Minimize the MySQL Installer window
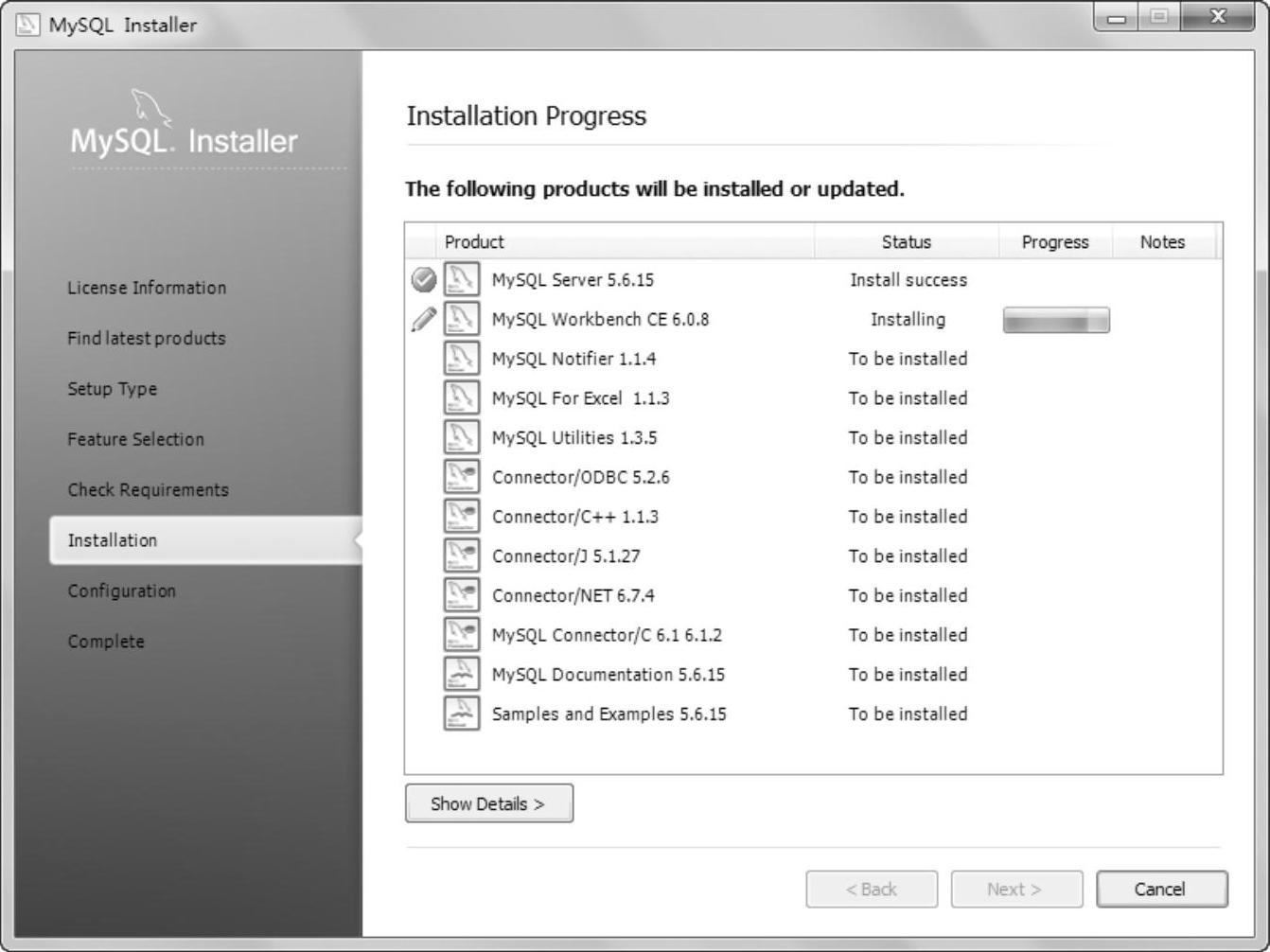1270x952 pixels. pyautogui.click(x=1118, y=18)
